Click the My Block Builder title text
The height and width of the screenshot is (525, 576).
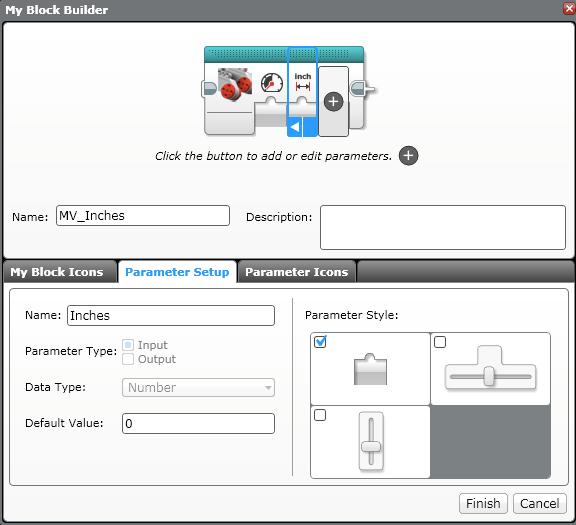pos(57,10)
